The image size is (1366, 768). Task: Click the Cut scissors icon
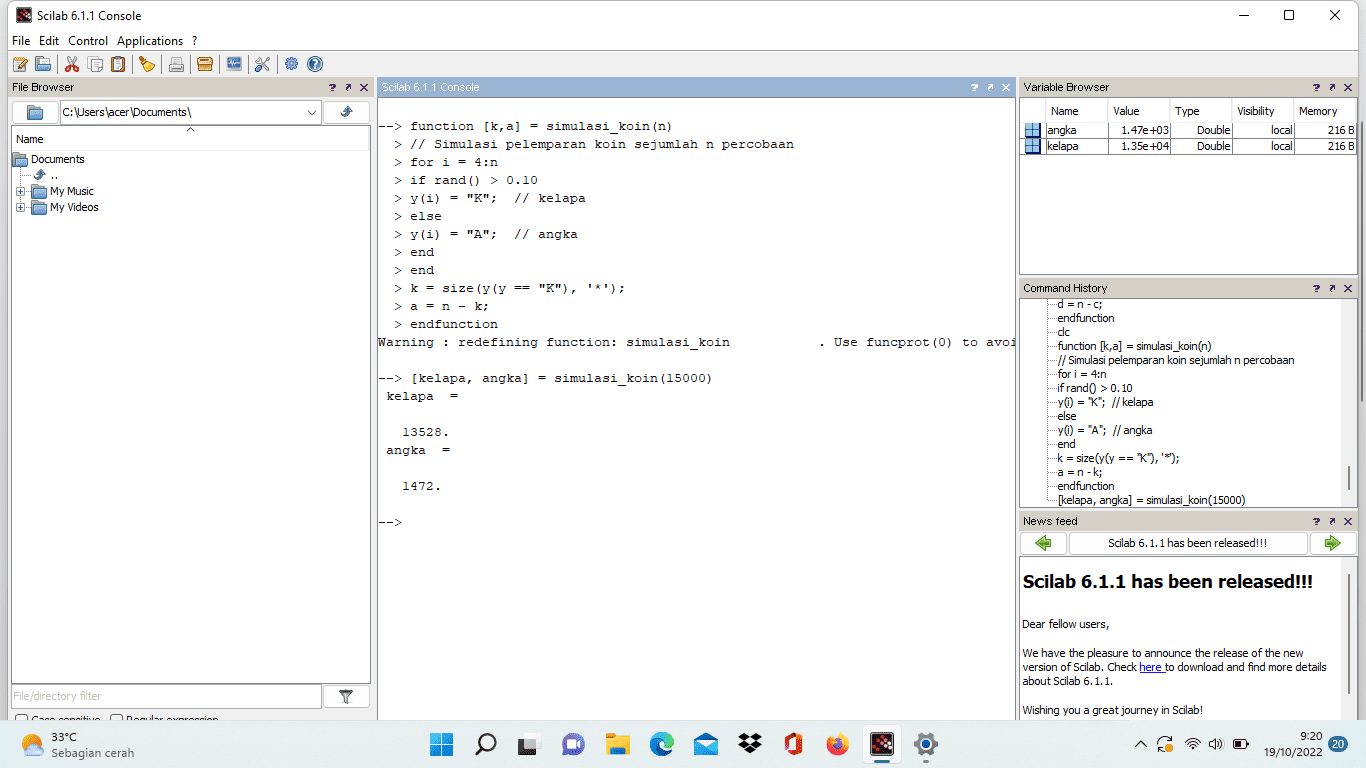[x=72, y=64]
